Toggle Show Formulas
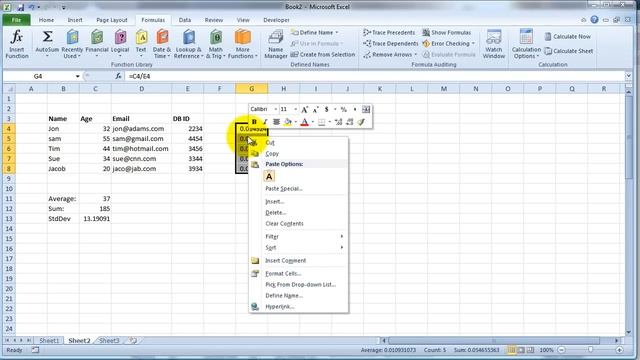Screen dimensions: 640x360 447,32
